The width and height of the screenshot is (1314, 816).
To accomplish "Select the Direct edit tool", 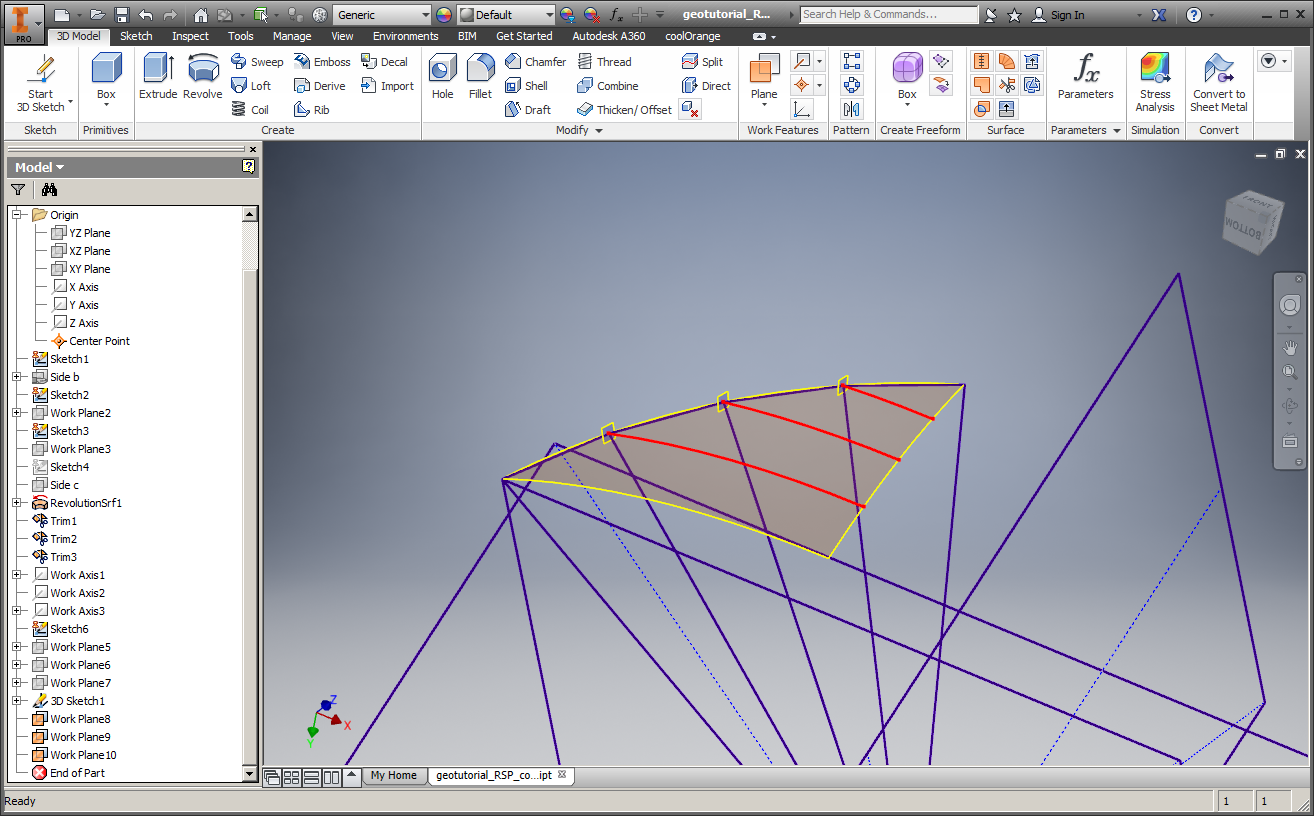I will point(706,86).
